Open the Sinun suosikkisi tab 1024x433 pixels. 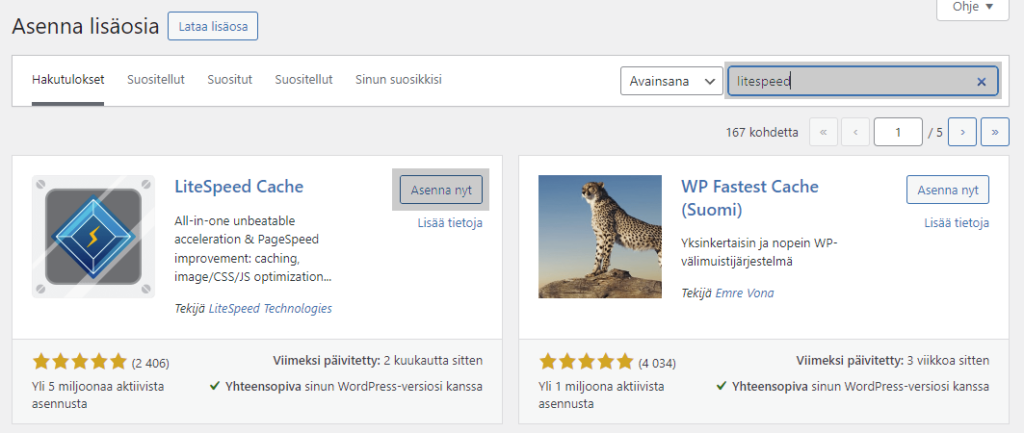click(x=398, y=80)
